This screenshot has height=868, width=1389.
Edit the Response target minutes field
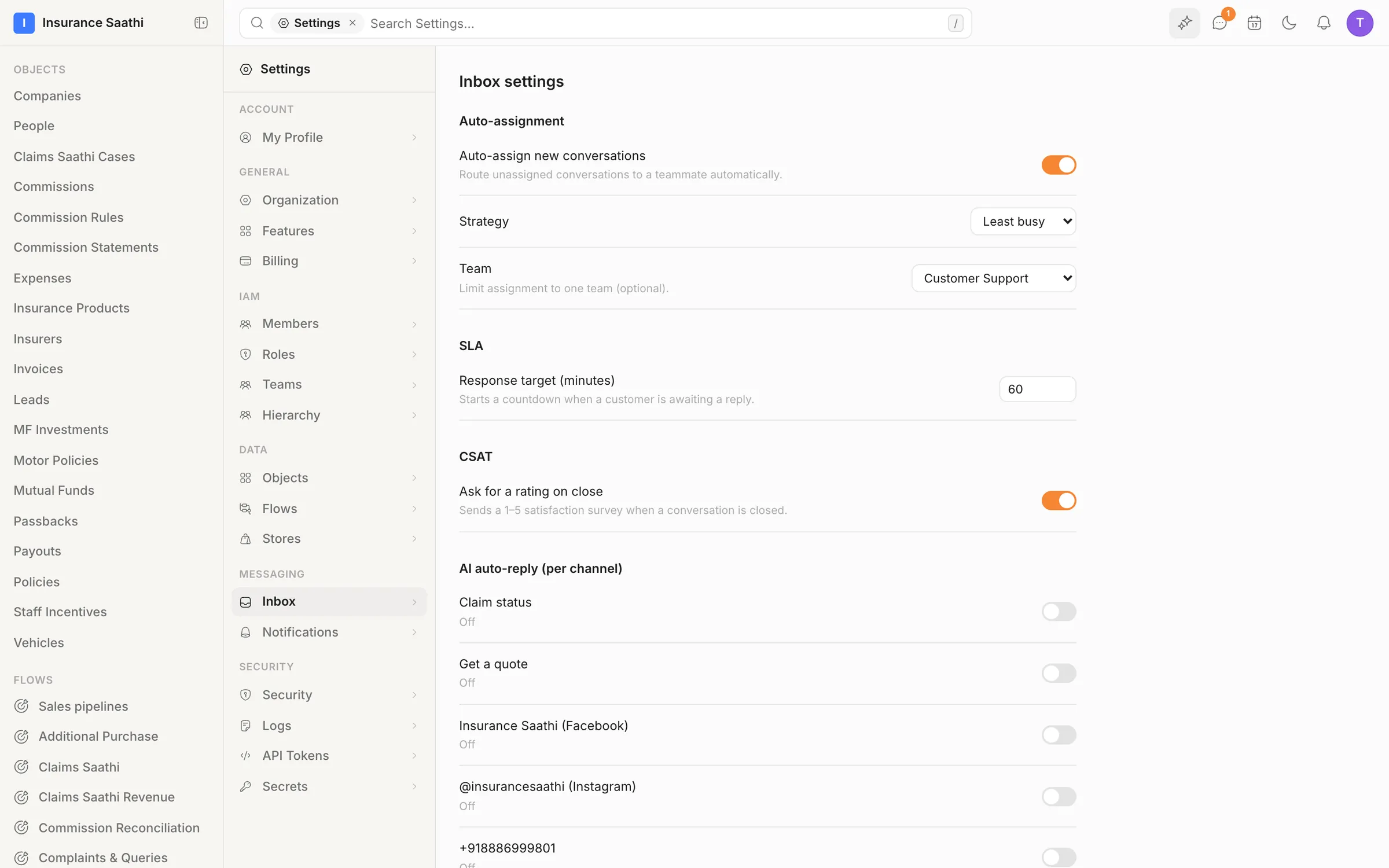tap(1037, 389)
